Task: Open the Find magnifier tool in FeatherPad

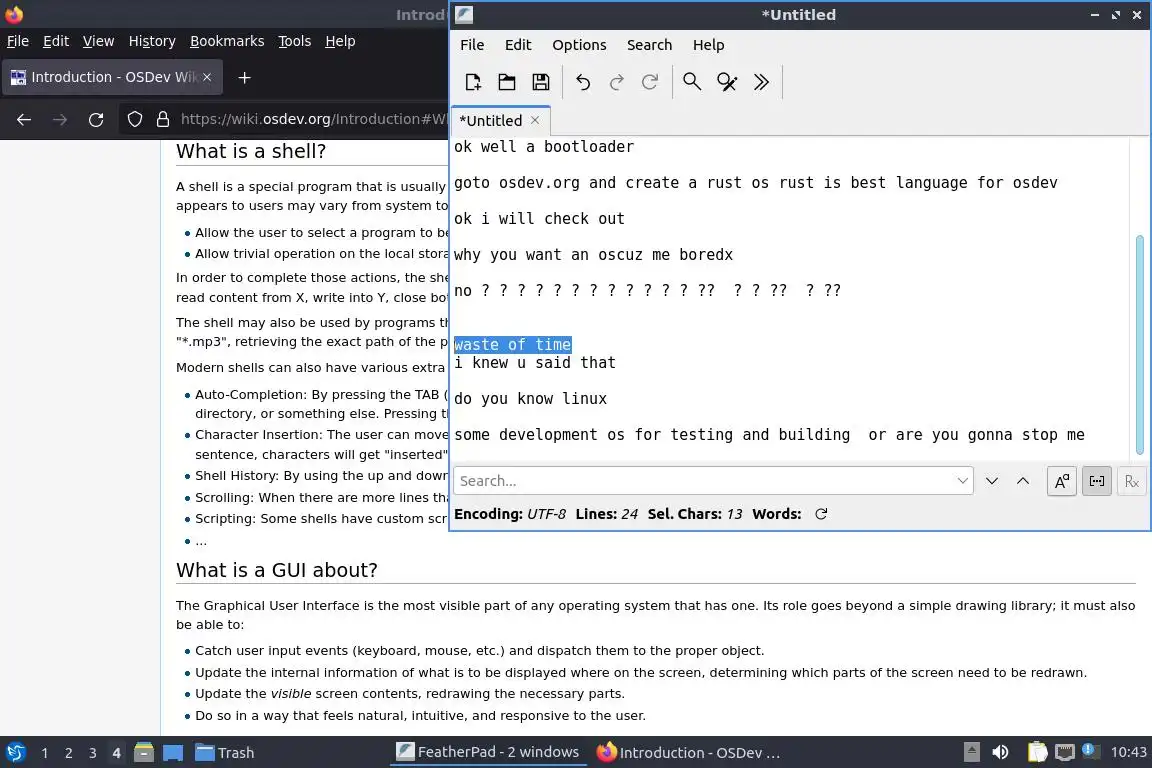Action: [692, 82]
